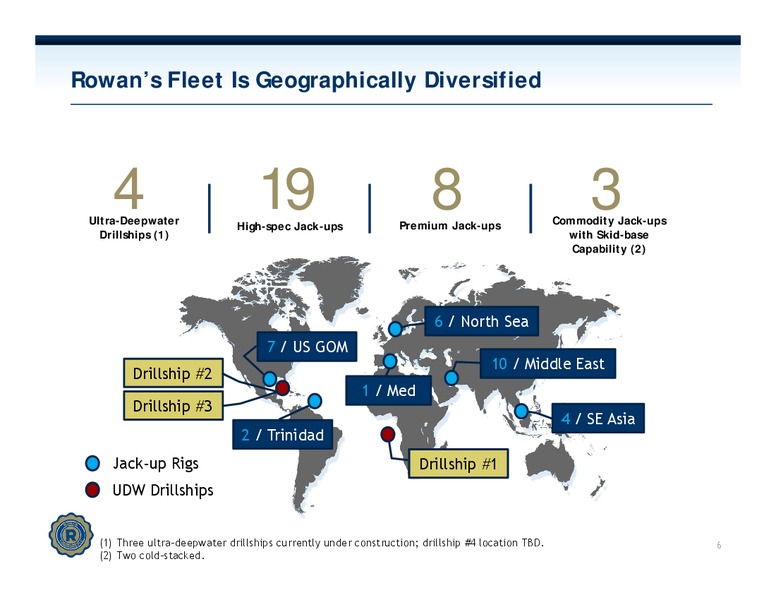
Task: Click footnote (2) 'Two cold-stacked.'
Action: pos(152,555)
